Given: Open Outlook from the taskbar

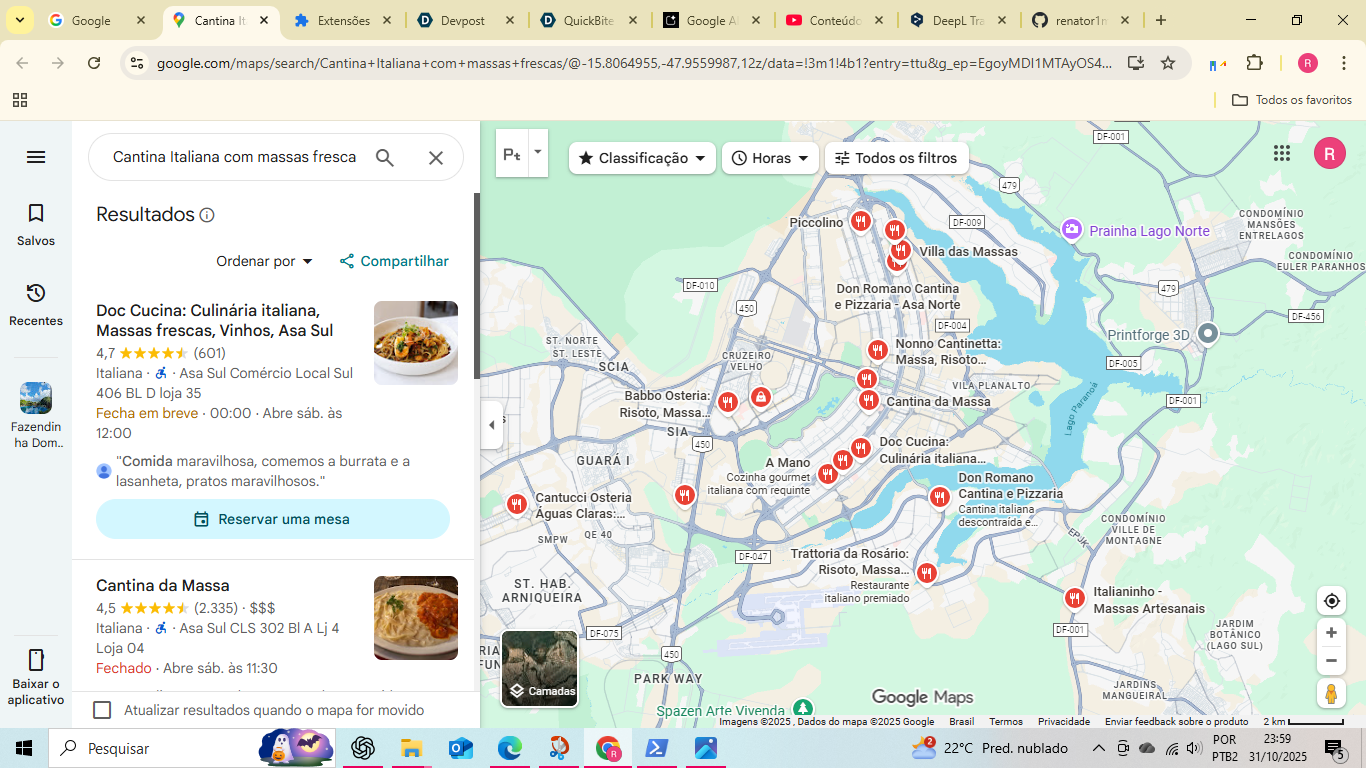Looking at the screenshot, I should (461, 748).
